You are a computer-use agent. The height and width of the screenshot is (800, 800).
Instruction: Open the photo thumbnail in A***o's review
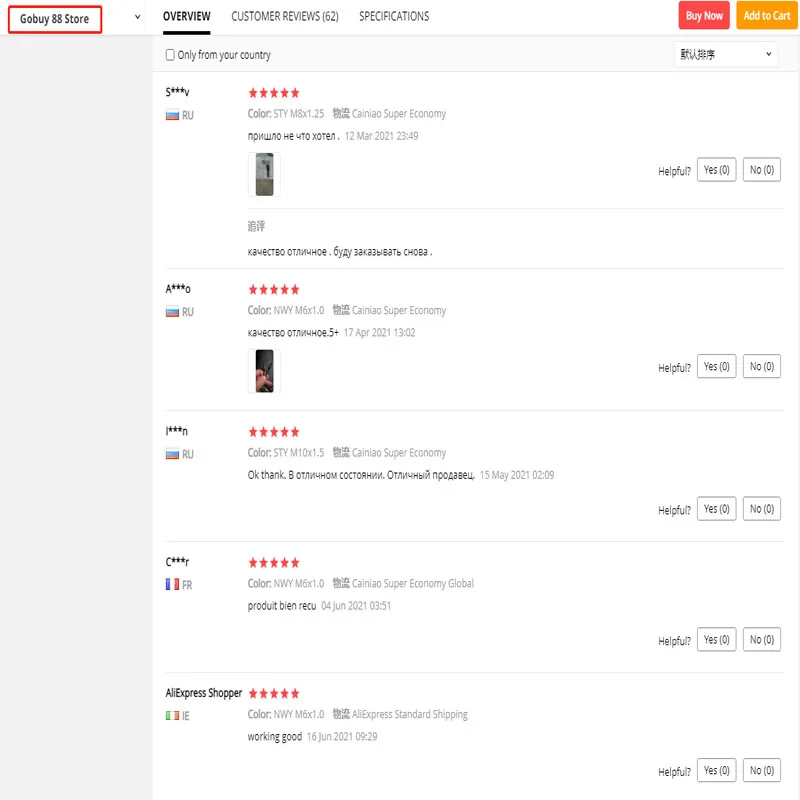(264, 371)
